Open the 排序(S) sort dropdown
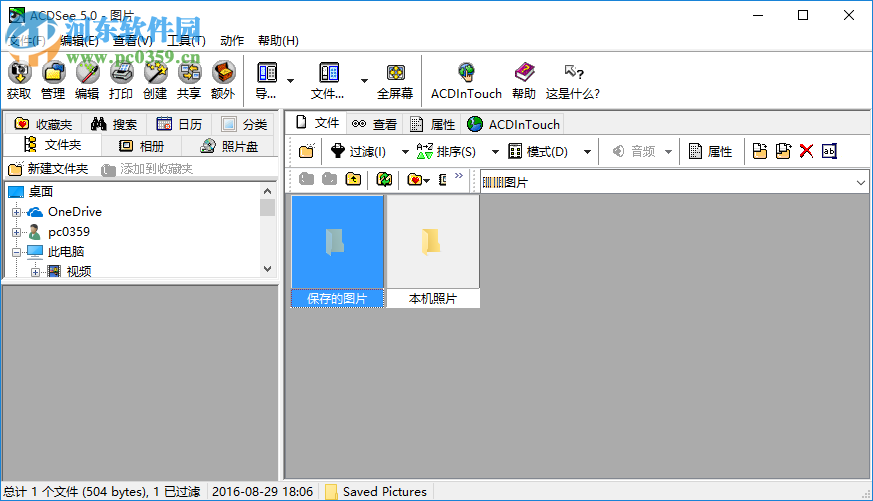Image resolution: width=873 pixels, height=501 pixels. [495, 152]
